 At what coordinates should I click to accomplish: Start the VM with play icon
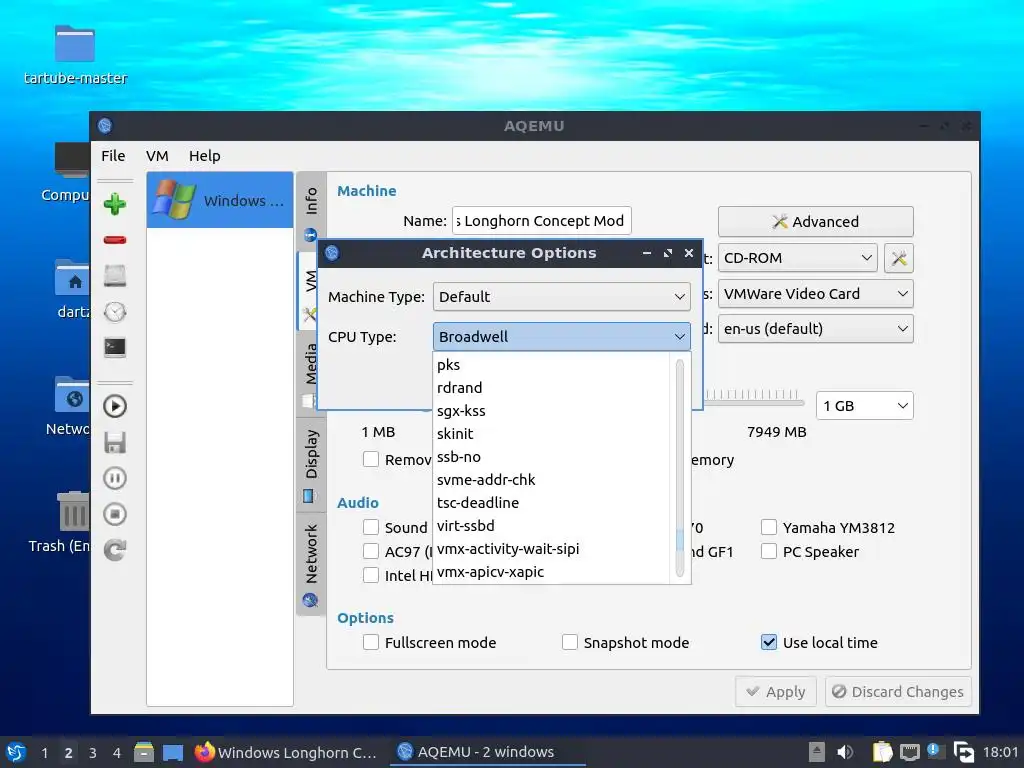[x=115, y=406]
